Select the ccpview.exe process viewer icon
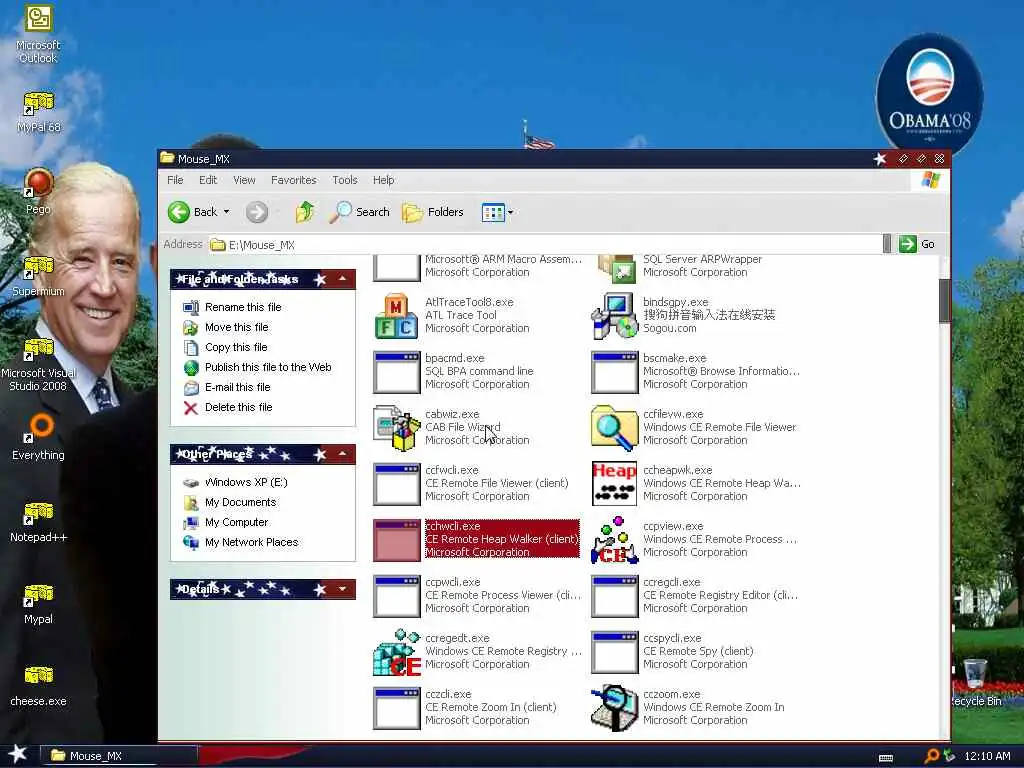The height and width of the screenshot is (768, 1024). 615,540
